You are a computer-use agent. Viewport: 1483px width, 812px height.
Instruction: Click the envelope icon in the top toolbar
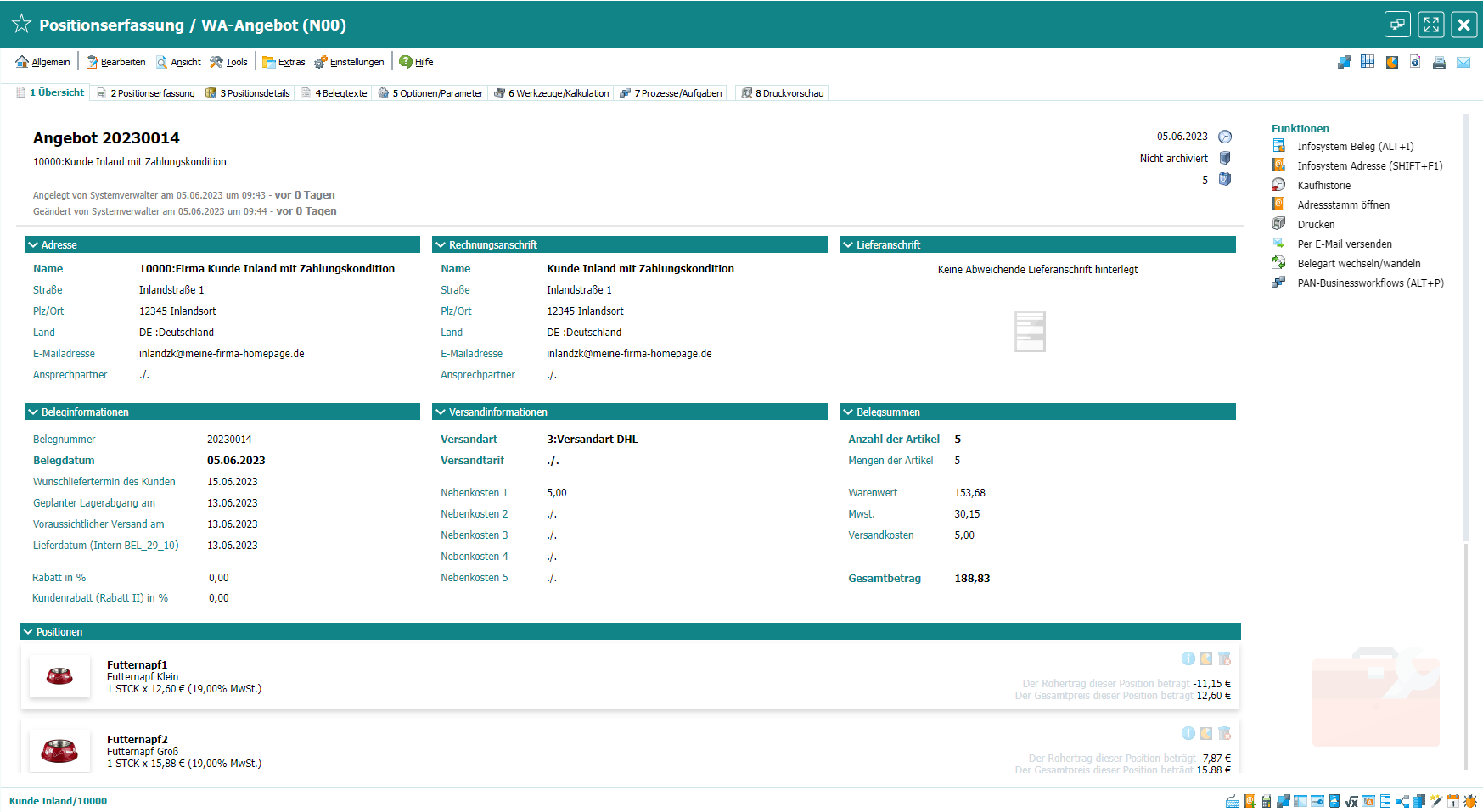coord(1463,62)
